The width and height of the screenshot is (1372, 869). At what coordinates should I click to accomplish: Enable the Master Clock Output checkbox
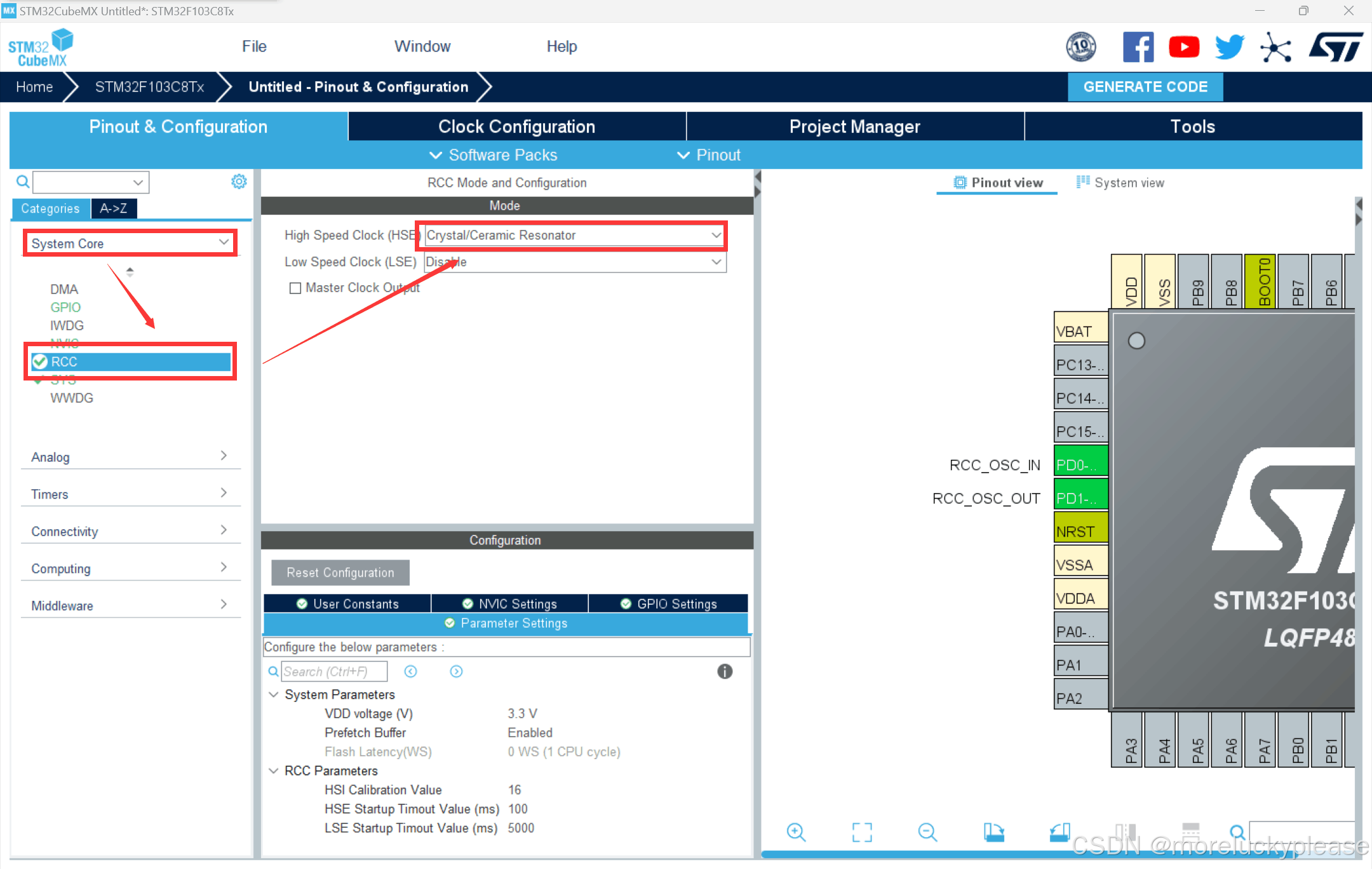click(295, 288)
